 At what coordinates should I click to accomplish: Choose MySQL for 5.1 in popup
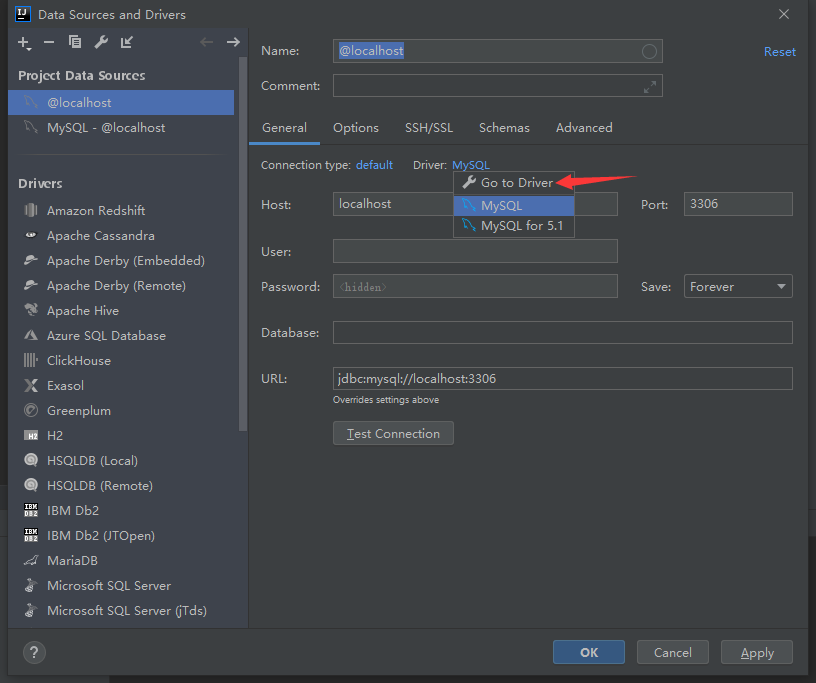coord(514,225)
